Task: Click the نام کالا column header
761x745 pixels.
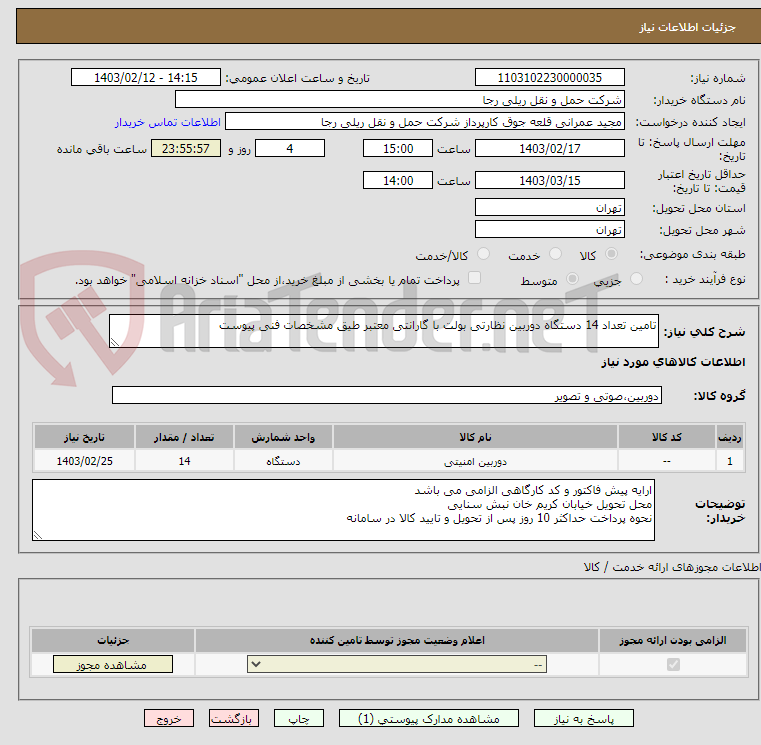Action: pyautogui.click(x=475, y=437)
